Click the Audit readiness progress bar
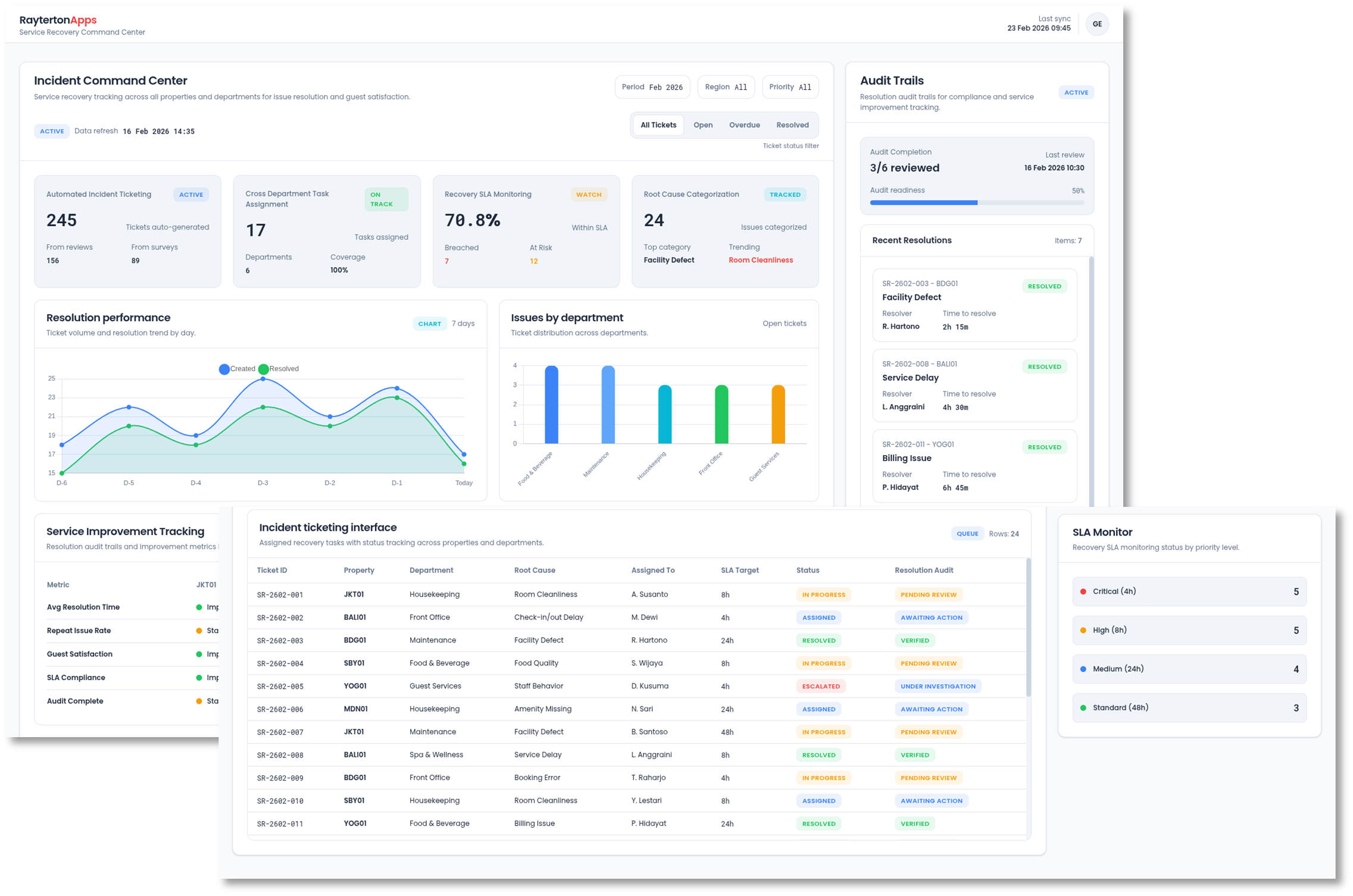 976,203
